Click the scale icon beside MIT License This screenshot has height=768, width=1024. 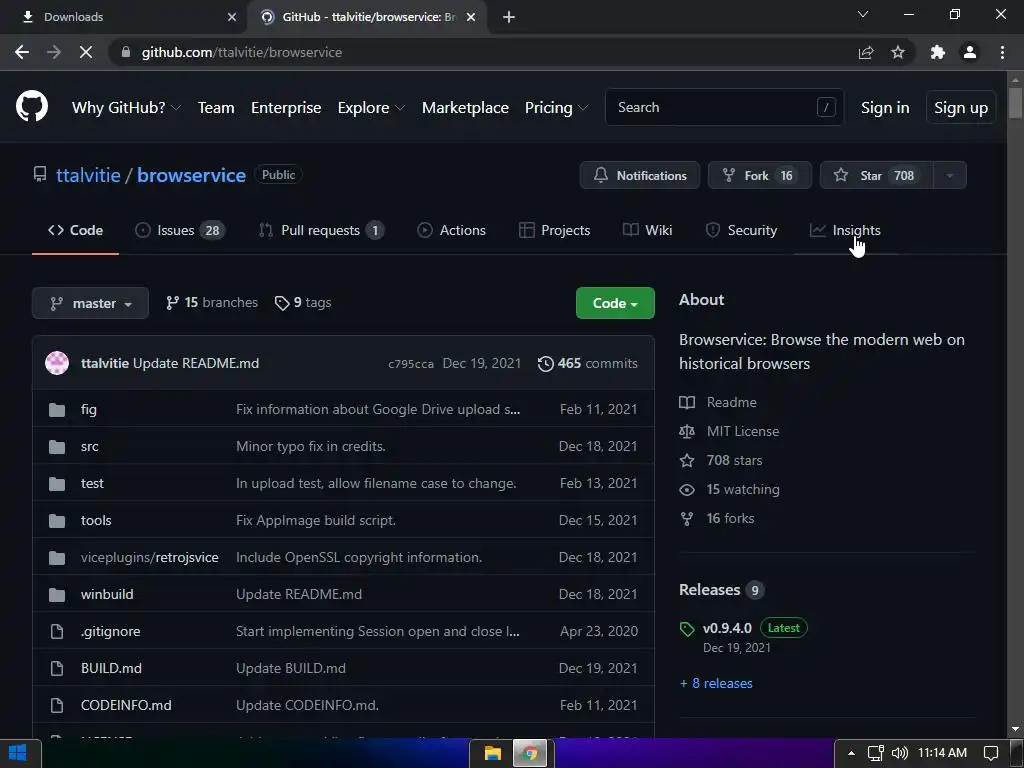pyautogui.click(x=686, y=432)
